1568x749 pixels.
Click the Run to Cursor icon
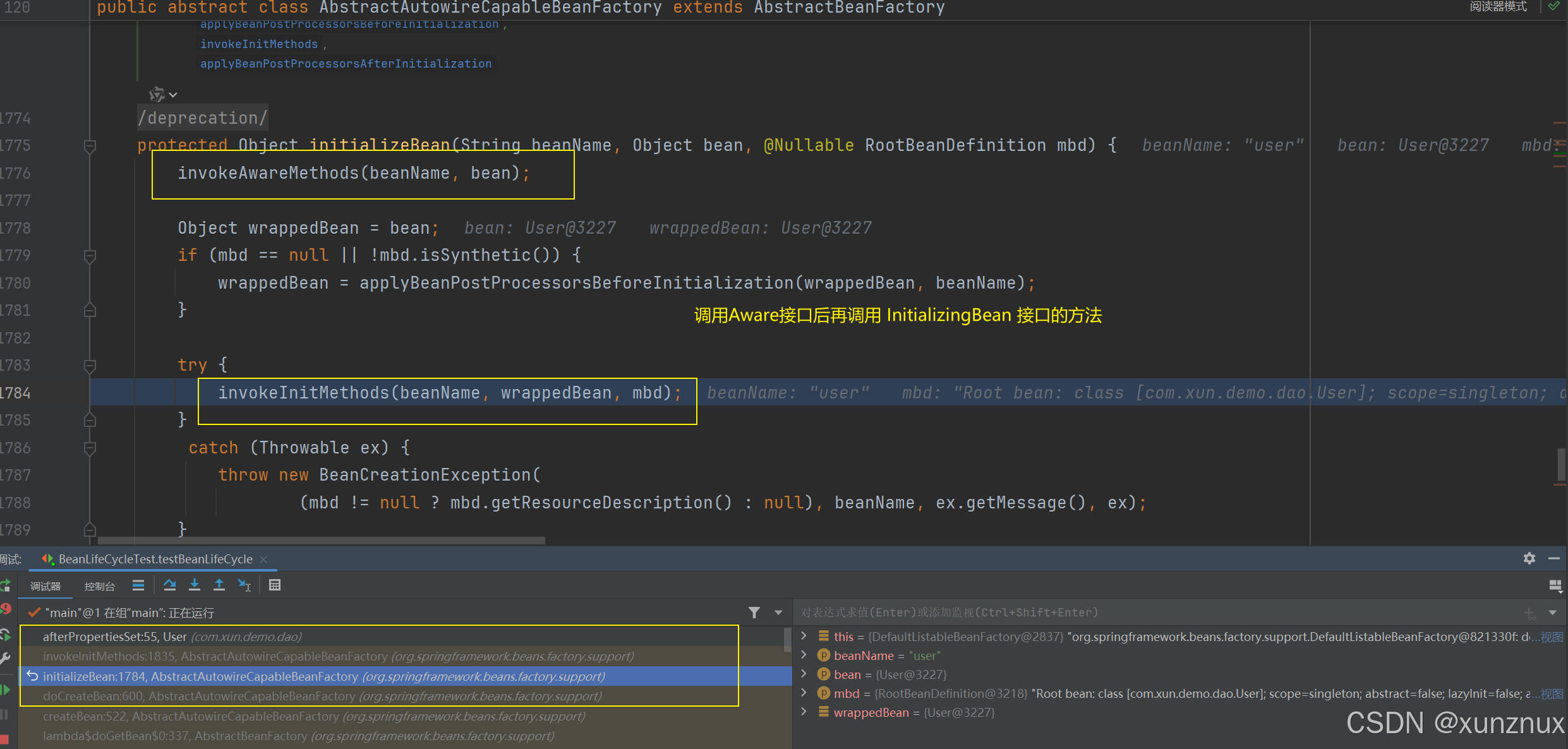point(244,585)
